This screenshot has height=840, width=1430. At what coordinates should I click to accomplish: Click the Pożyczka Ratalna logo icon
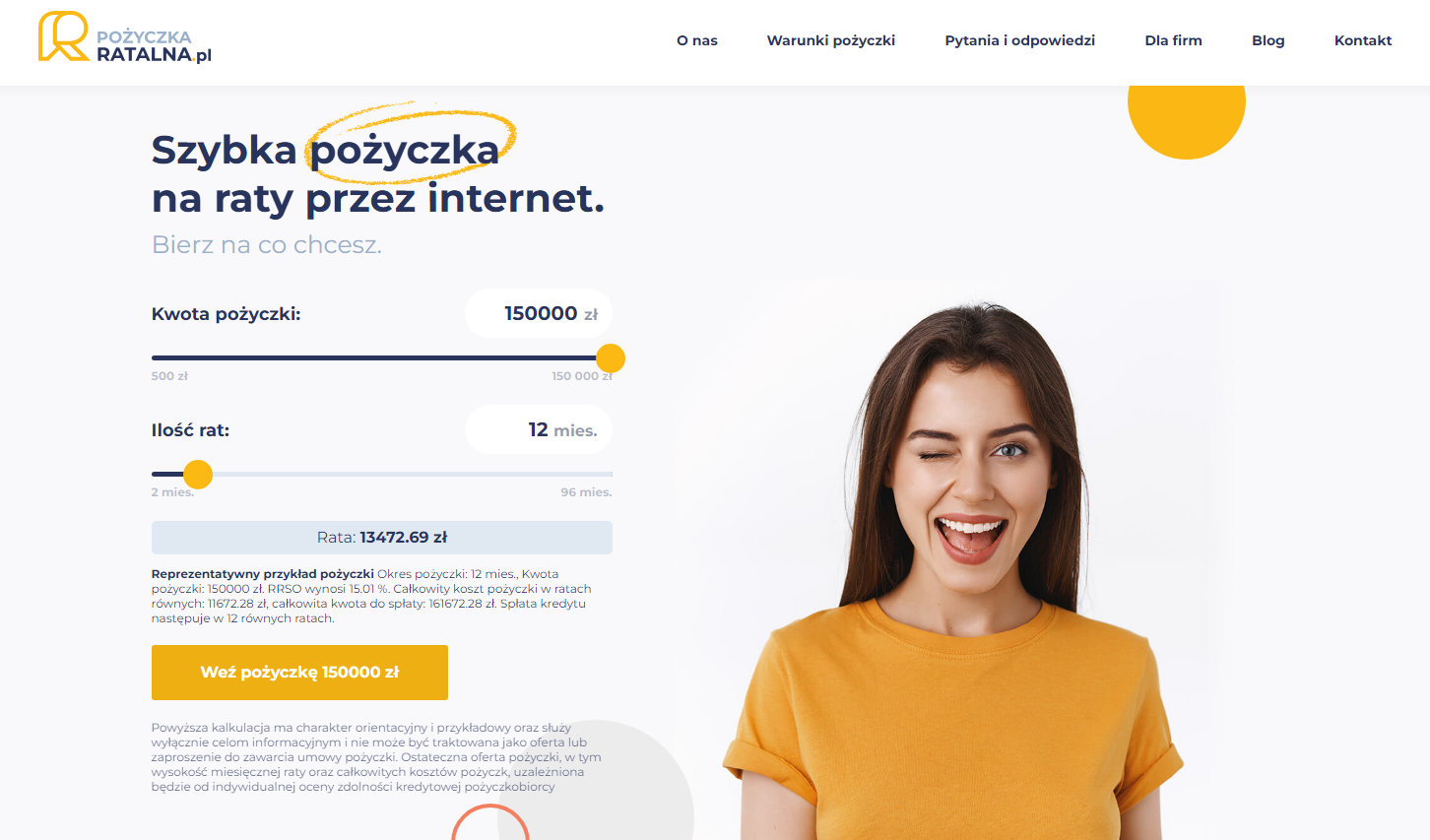tap(63, 36)
